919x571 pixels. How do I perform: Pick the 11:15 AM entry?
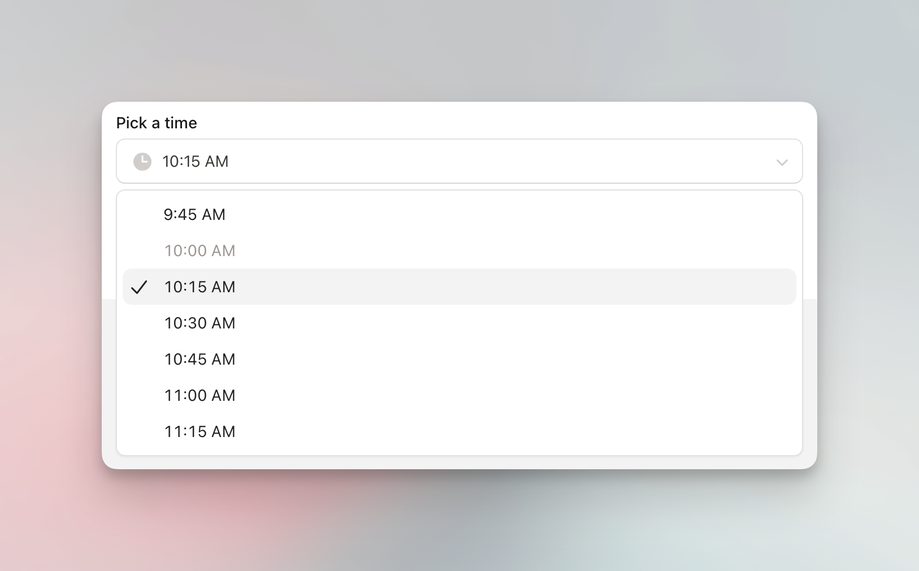click(x=460, y=432)
